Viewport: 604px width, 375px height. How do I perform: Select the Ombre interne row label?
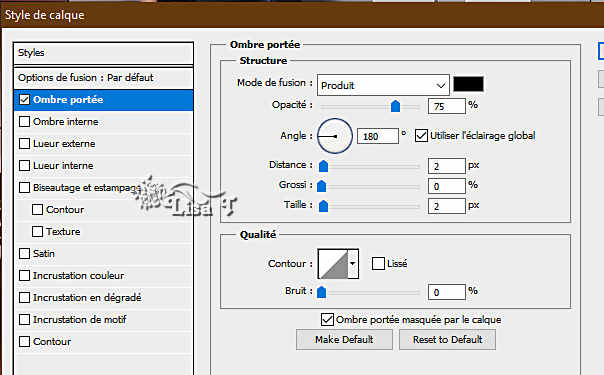click(x=65, y=122)
